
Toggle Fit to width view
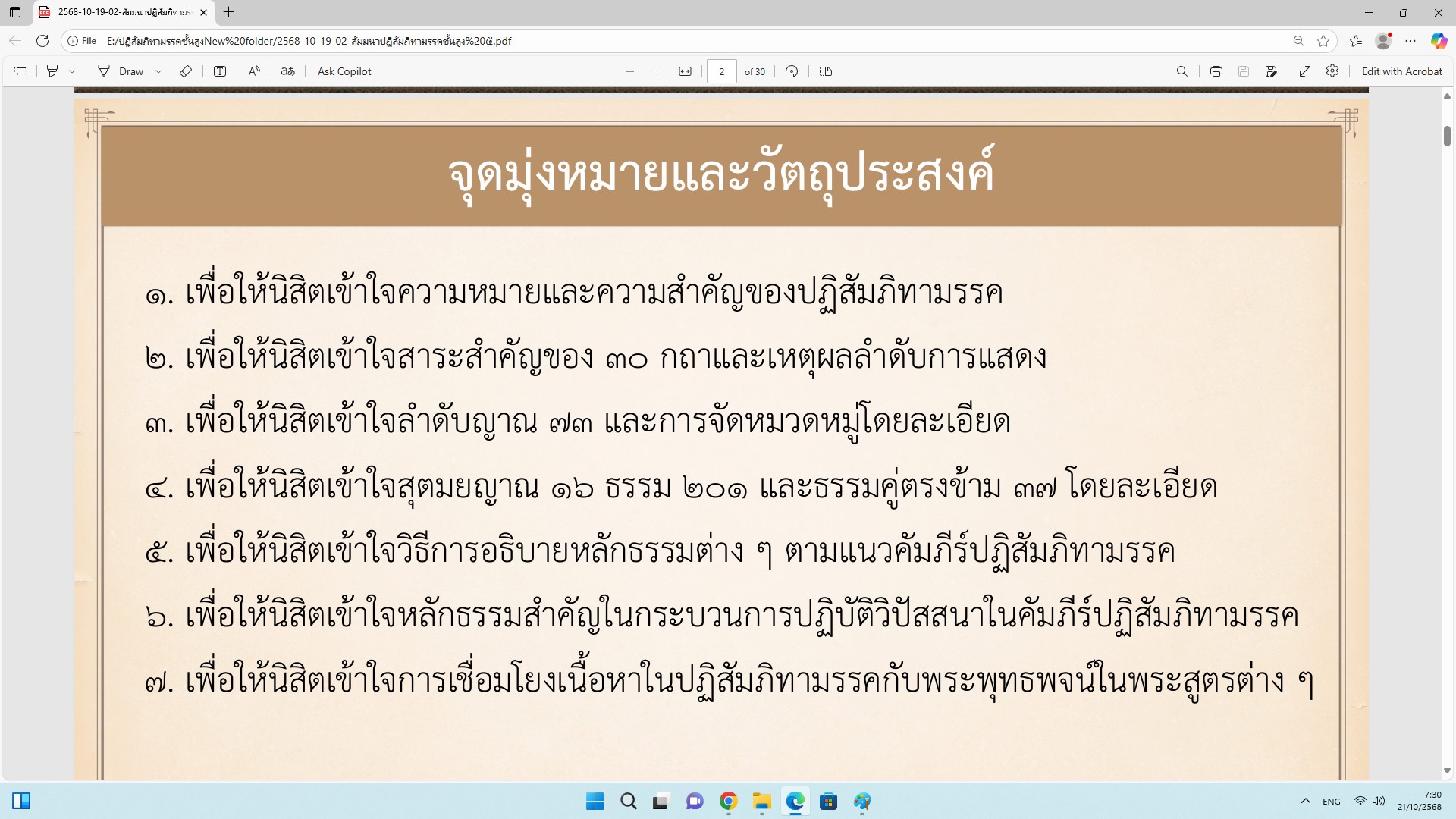pos(685,71)
